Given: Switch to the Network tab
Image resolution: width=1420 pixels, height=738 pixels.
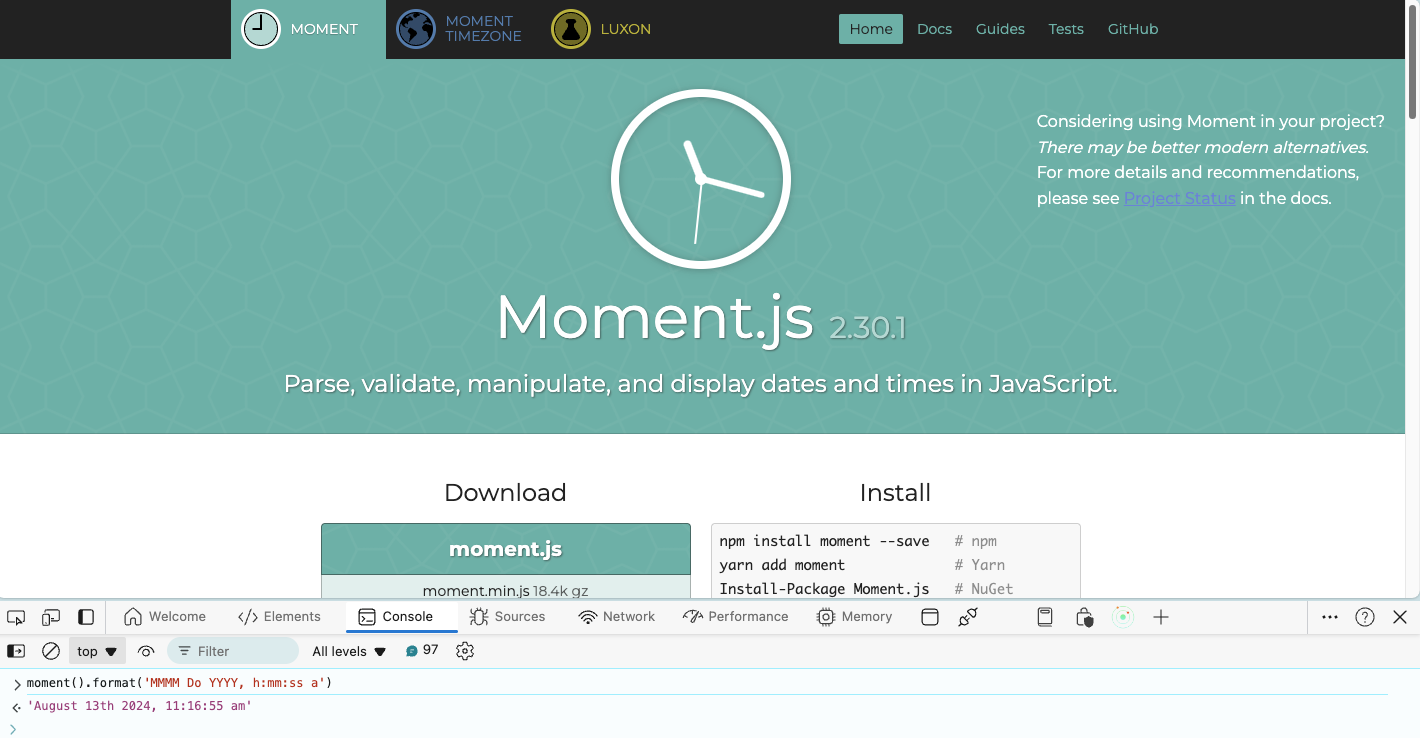Looking at the screenshot, I should click(617, 617).
